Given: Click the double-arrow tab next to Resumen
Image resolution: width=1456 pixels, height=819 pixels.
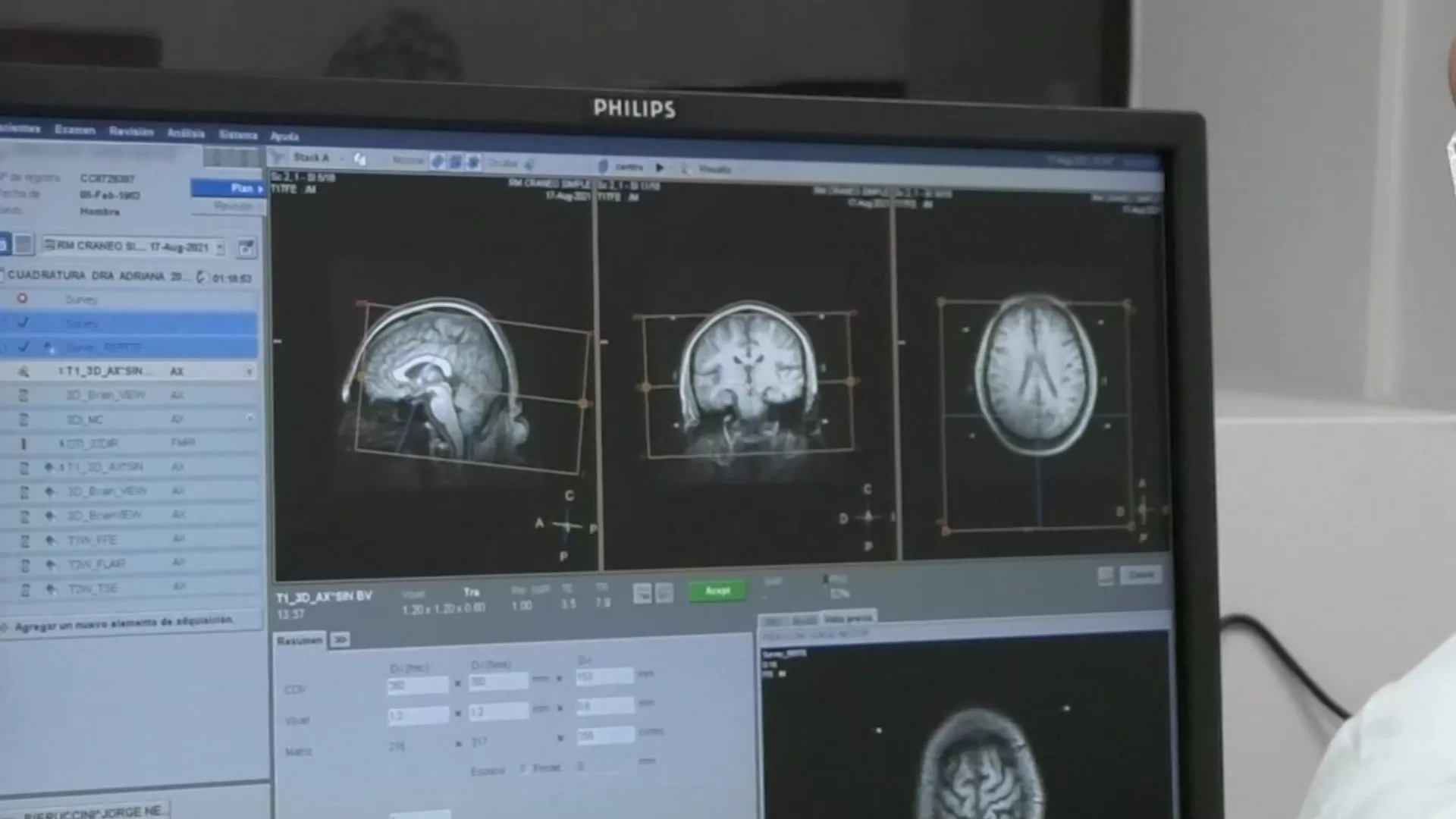Looking at the screenshot, I should [340, 641].
